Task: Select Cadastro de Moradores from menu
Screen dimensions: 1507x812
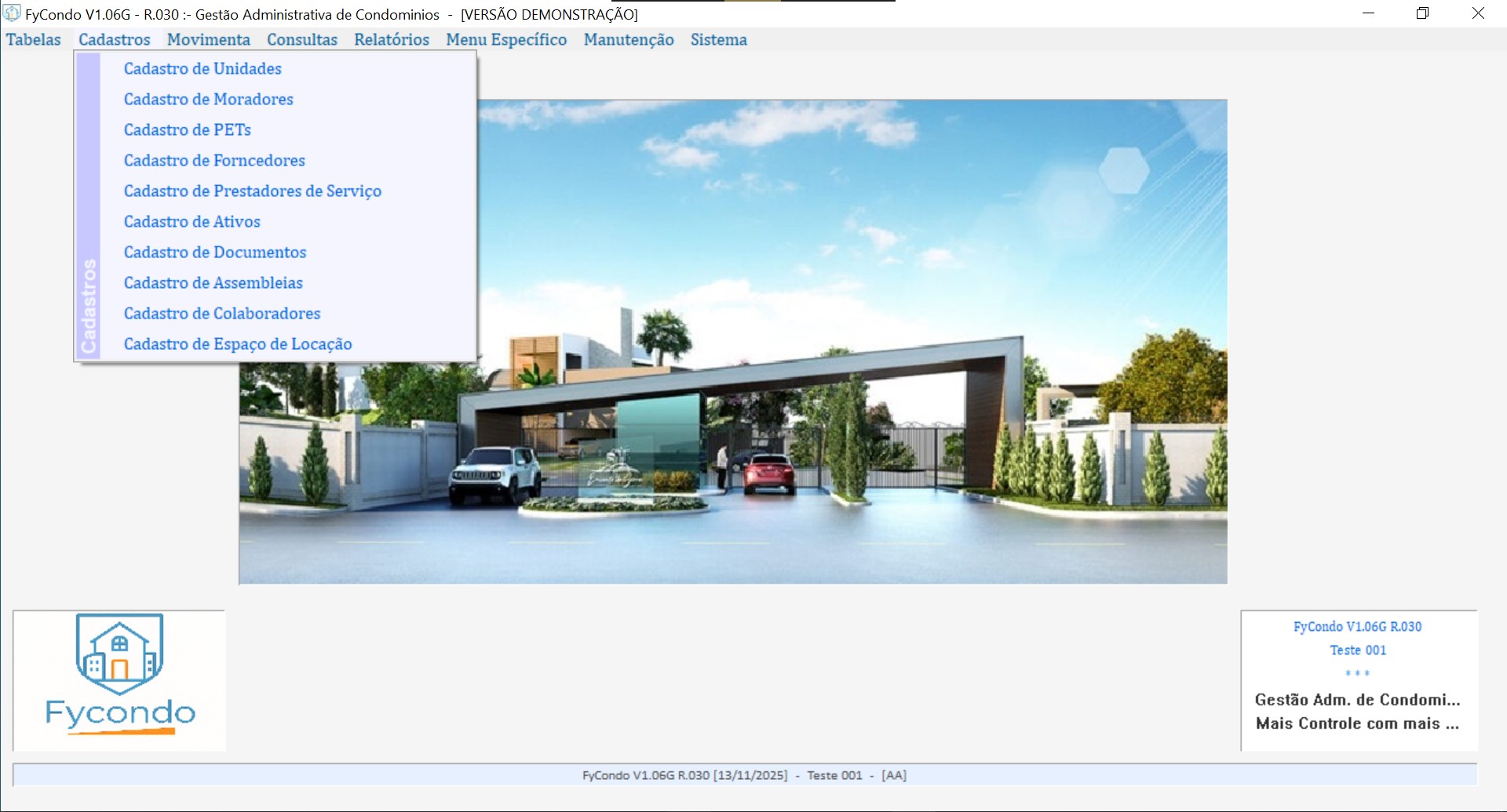Action: (x=208, y=100)
